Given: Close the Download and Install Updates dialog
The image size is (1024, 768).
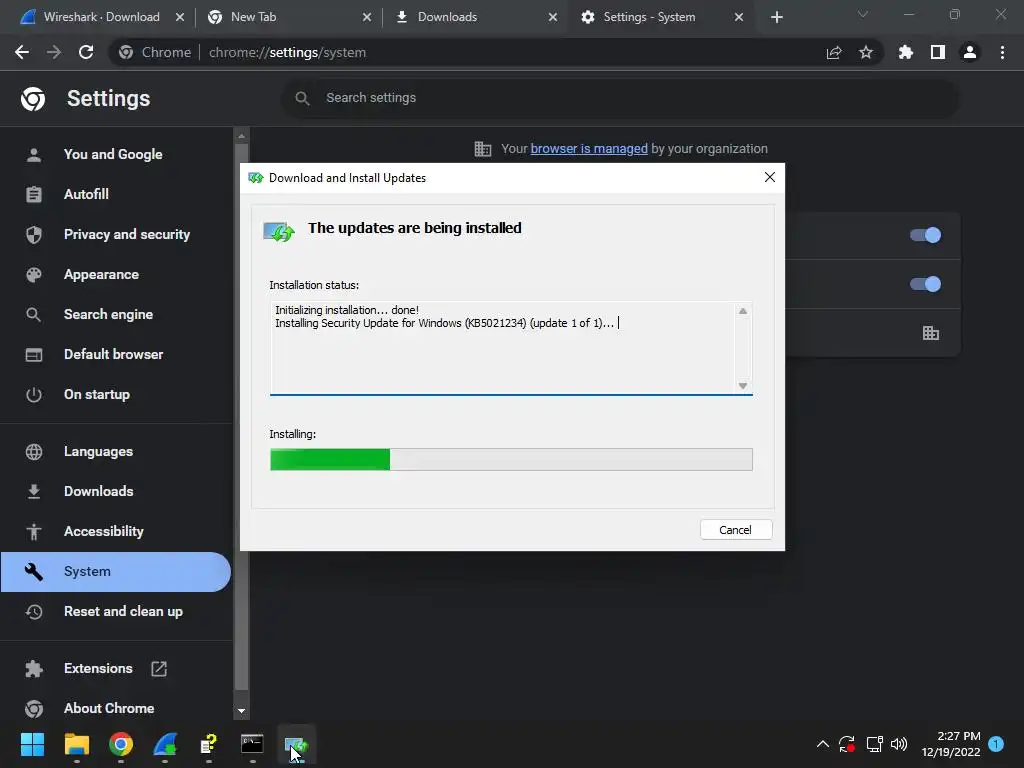Looking at the screenshot, I should 770,178.
